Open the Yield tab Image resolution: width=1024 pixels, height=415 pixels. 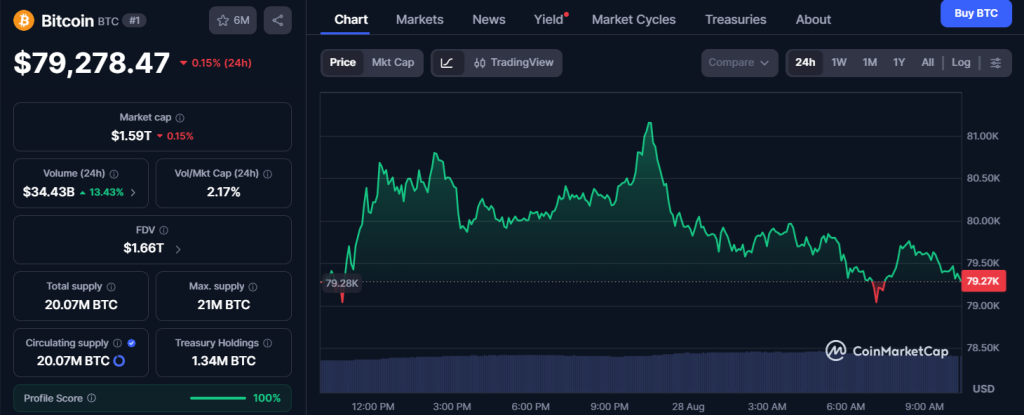point(549,20)
